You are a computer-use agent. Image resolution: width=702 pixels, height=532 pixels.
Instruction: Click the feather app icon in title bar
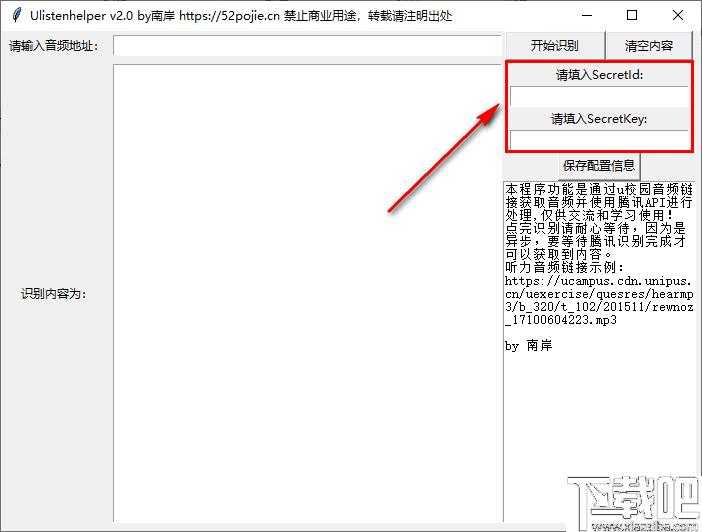pos(17,15)
